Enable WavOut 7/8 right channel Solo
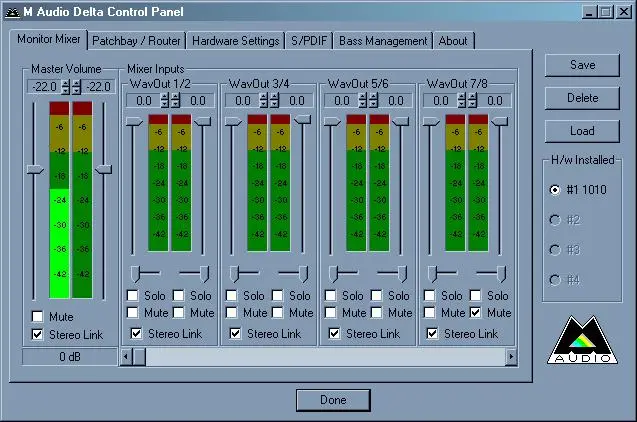 click(x=475, y=295)
